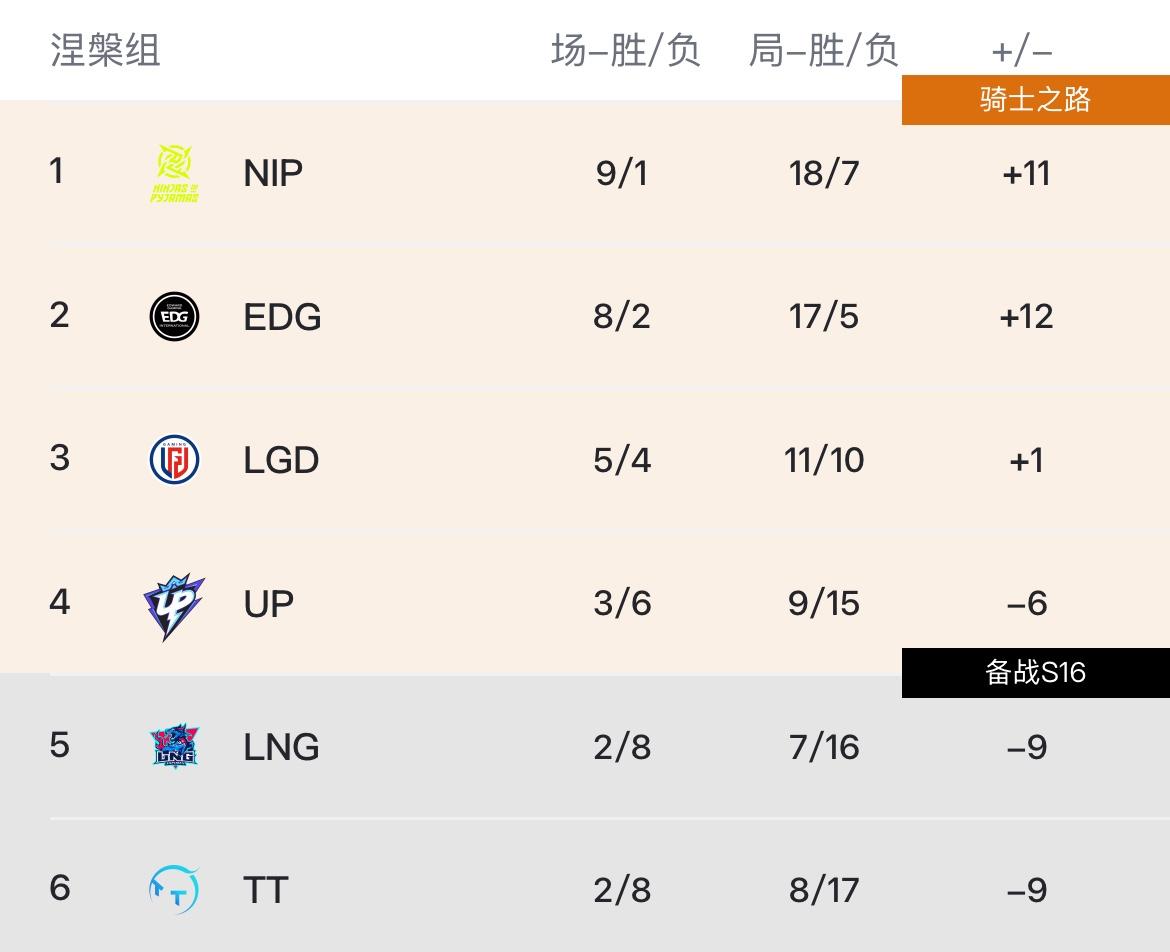Screen dimensions: 1170x952
Task: Click the 场-胜/负 column header
Action: point(625,50)
